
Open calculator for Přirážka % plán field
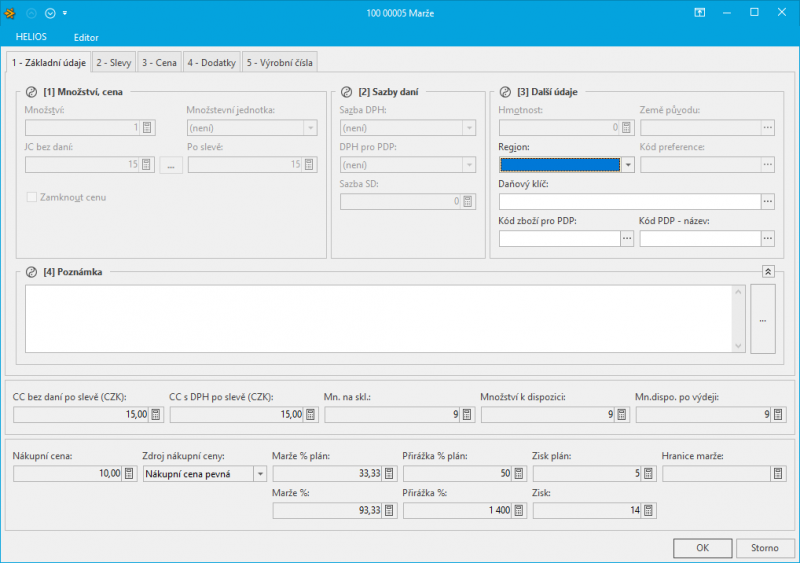point(518,473)
